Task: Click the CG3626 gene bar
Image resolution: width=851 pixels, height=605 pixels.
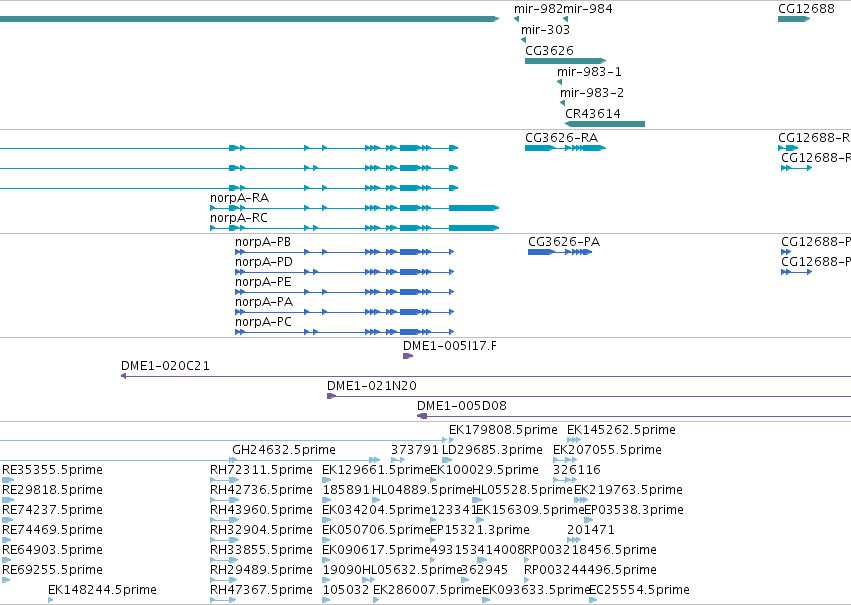Action: 566,61
